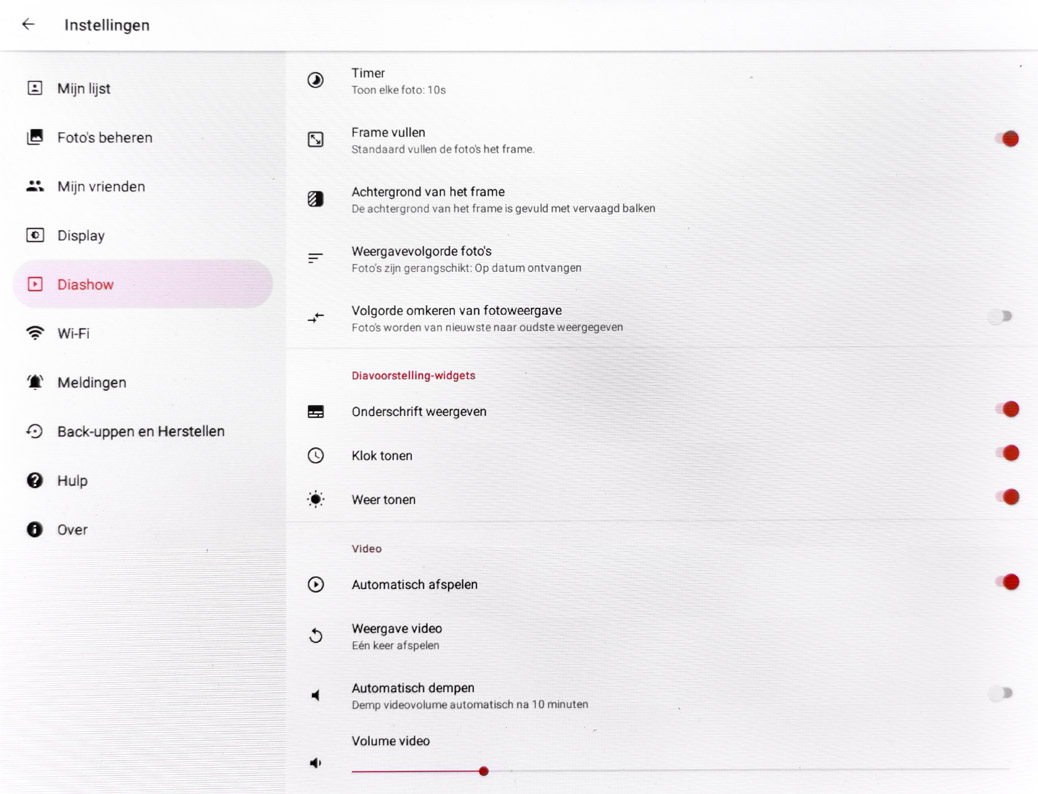Open Timer photo duration setting
This screenshot has height=794, width=1038.
[x=398, y=80]
